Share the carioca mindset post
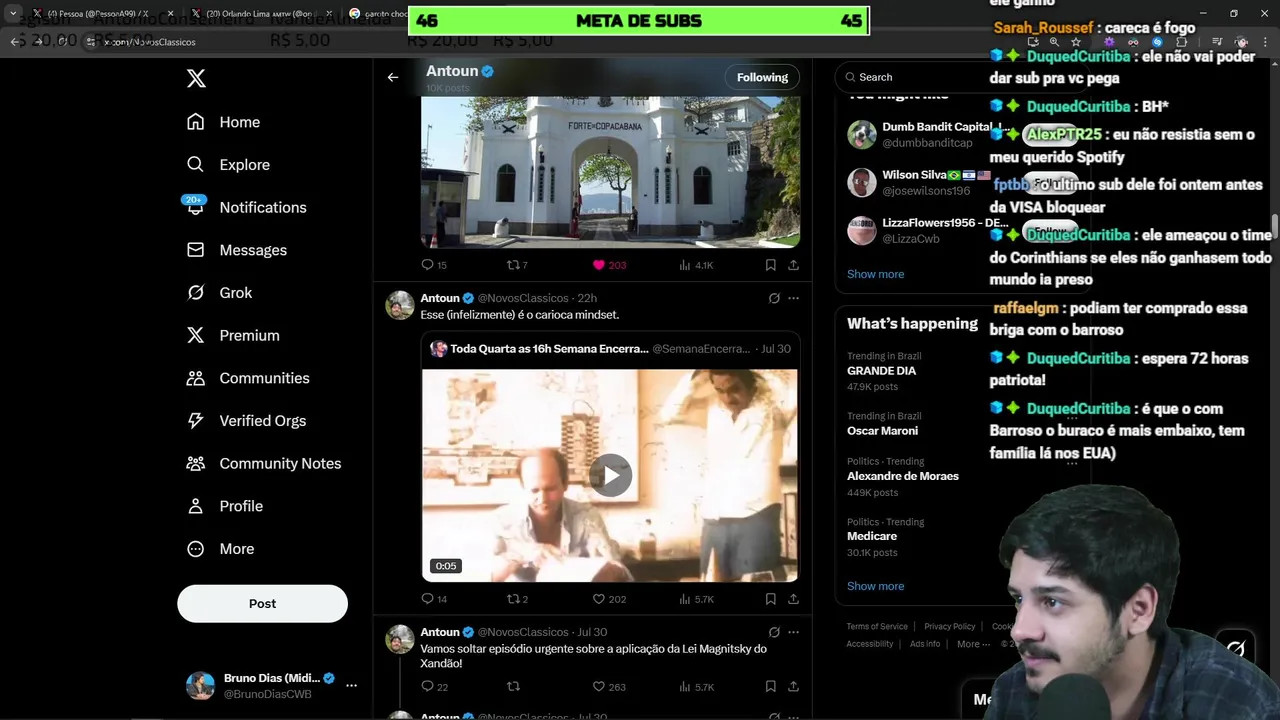 793,599
